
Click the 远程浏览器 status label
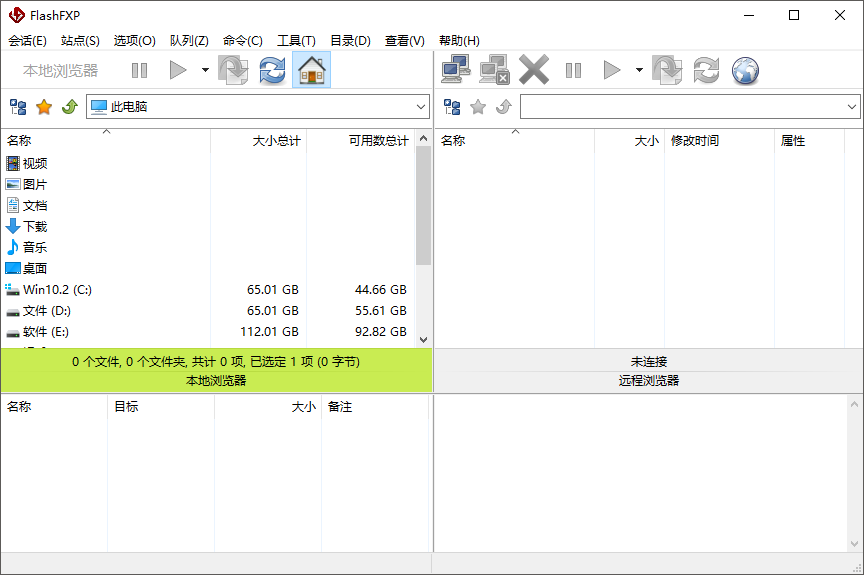tap(649, 381)
